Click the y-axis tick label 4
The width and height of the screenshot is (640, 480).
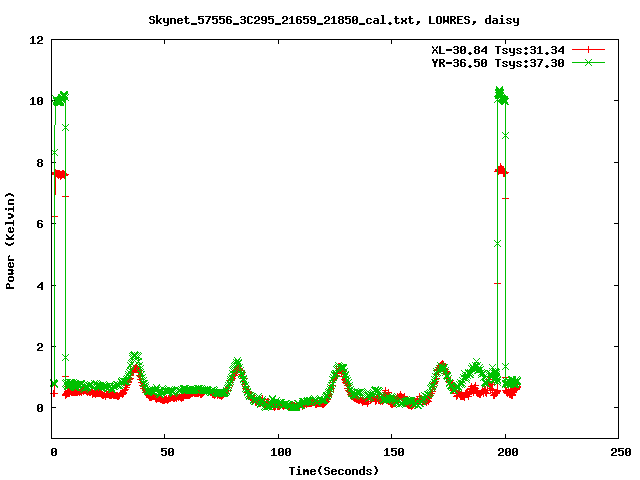[x=40, y=286]
